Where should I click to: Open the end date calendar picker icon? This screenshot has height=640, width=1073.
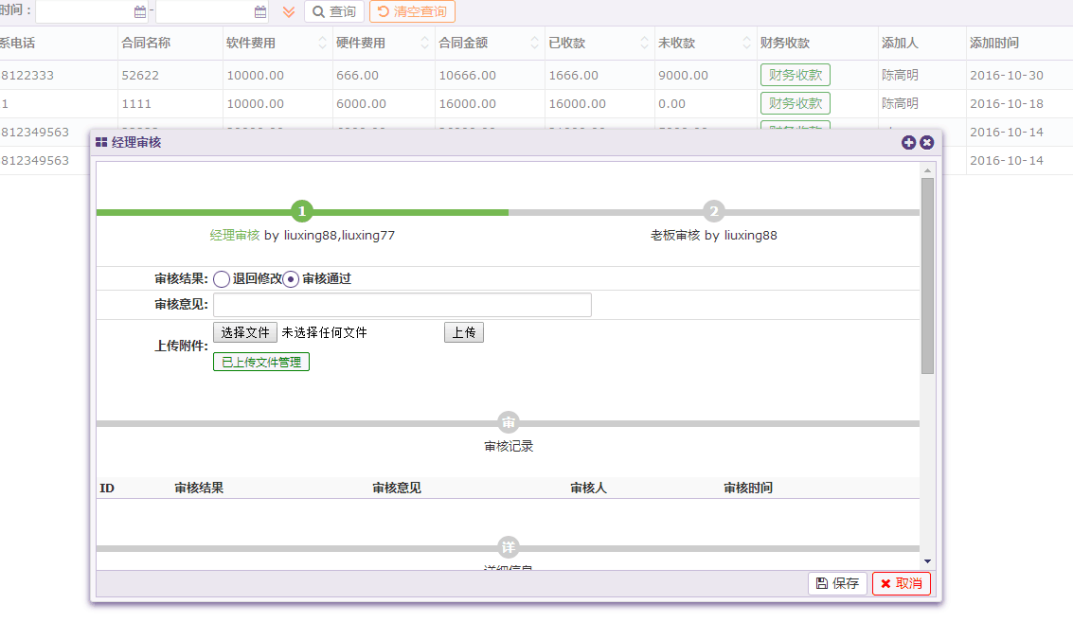[x=260, y=12]
